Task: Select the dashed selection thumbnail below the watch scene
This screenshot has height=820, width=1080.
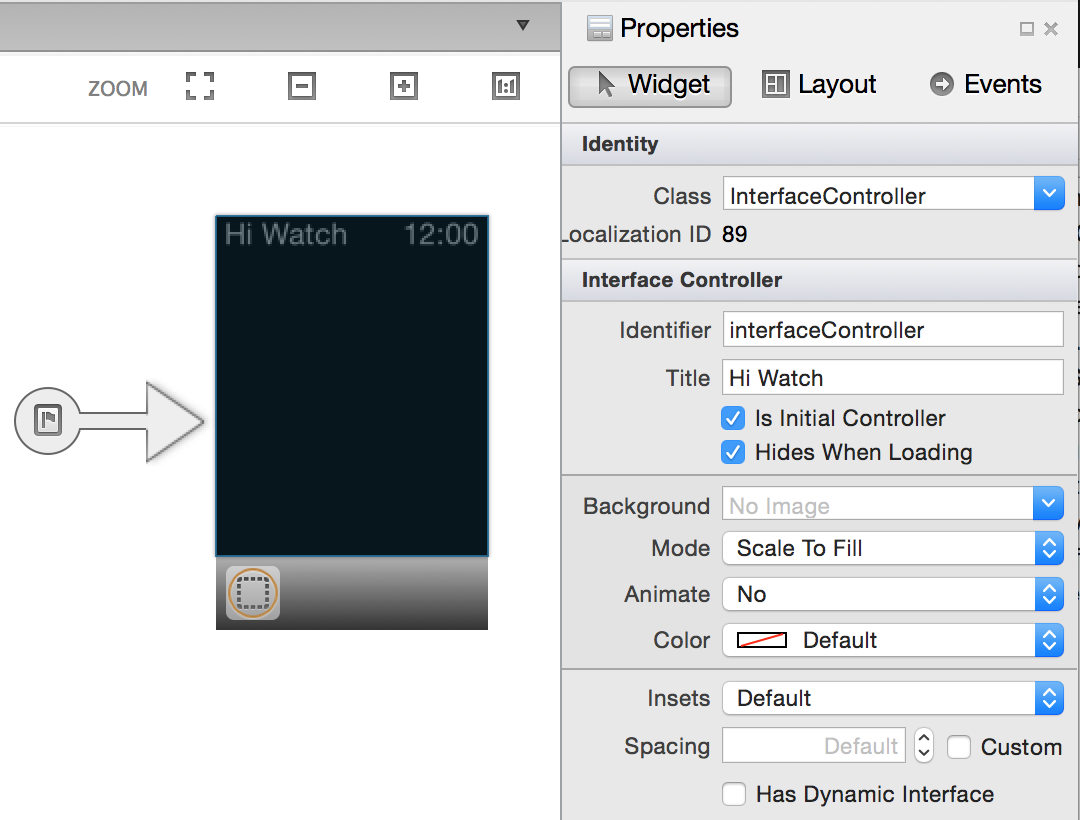Action: pos(251,592)
